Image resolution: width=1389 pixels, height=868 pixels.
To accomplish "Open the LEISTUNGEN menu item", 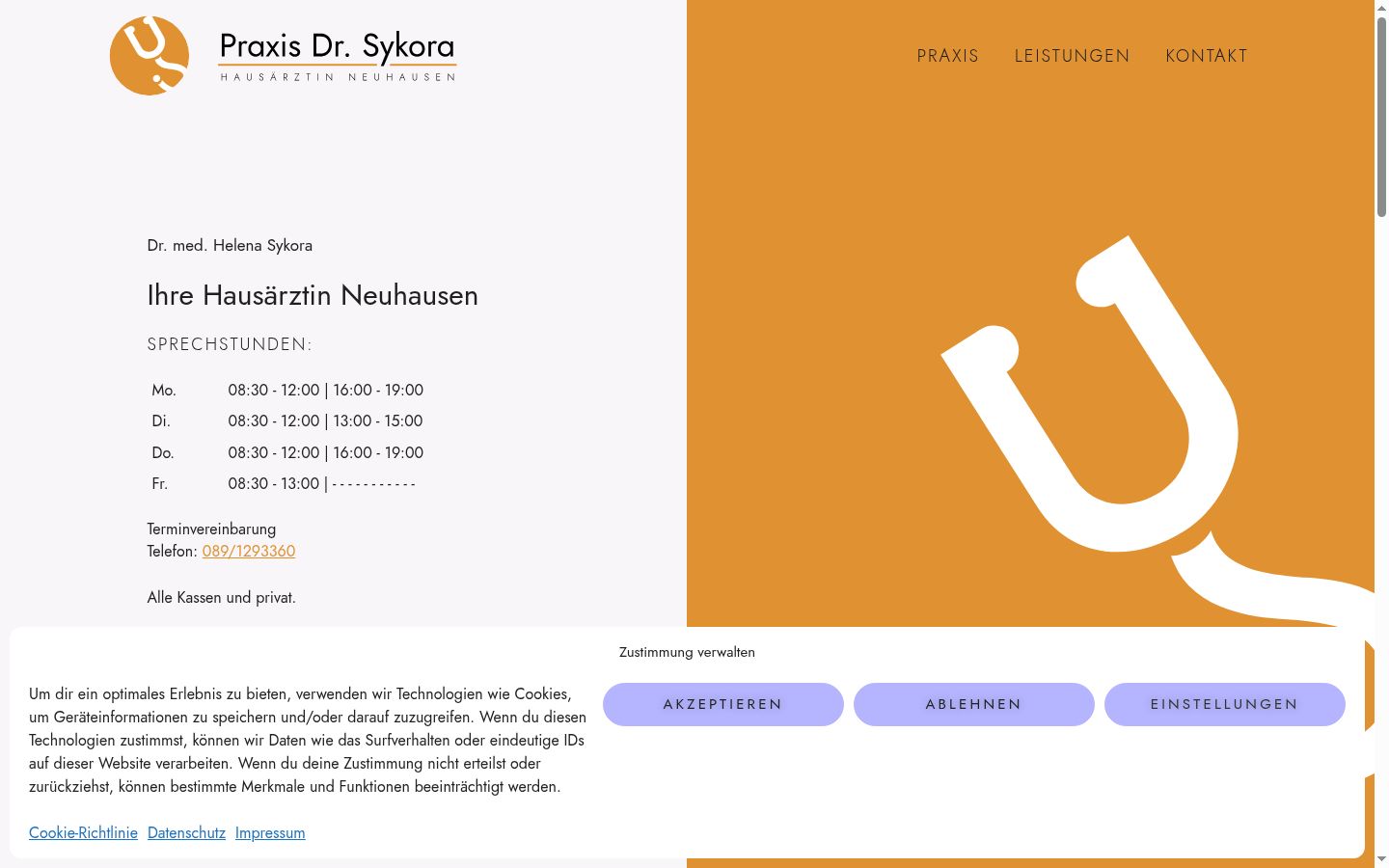I will tap(1072, 56).
